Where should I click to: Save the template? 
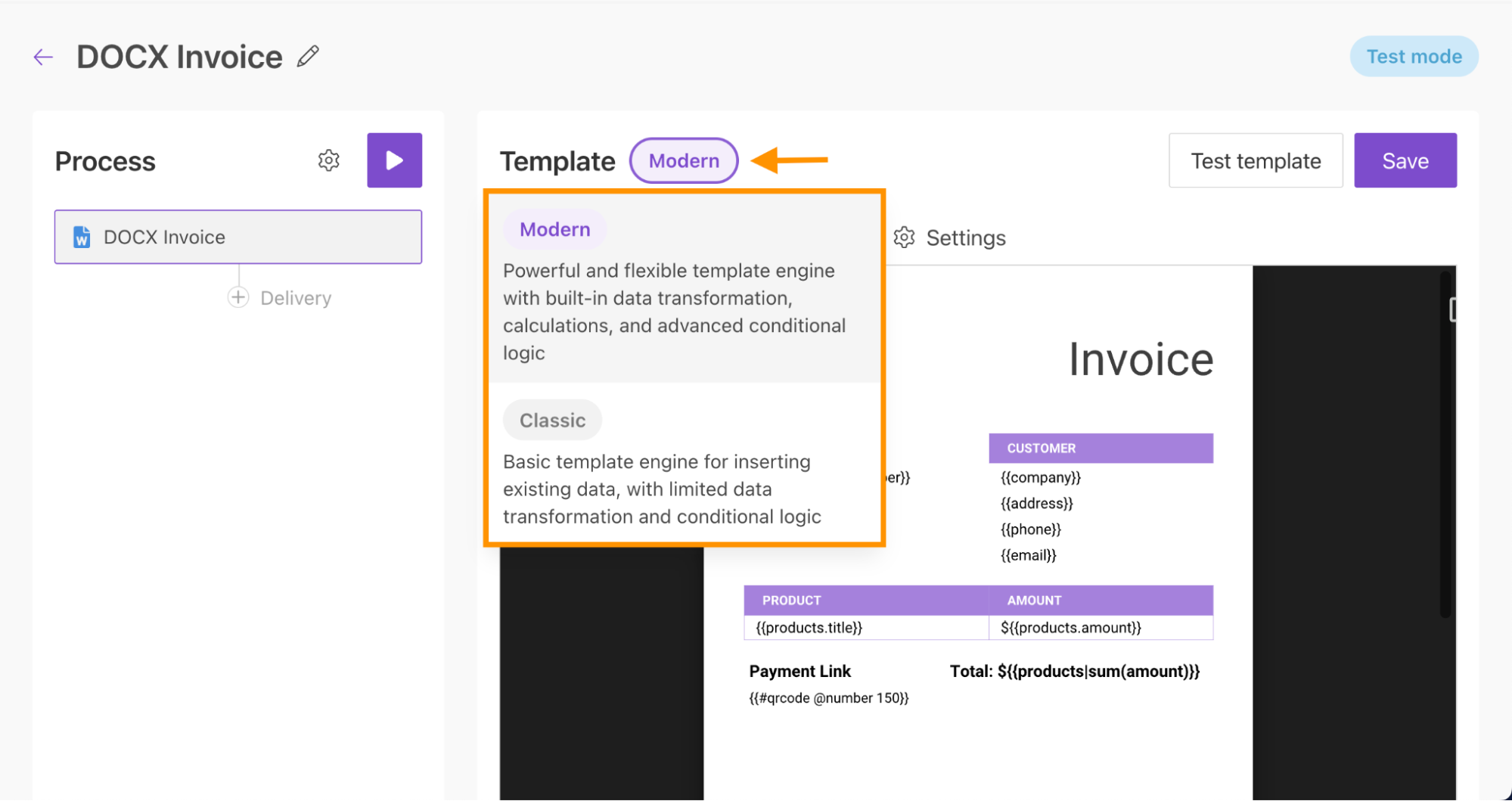coord(1405,160)
